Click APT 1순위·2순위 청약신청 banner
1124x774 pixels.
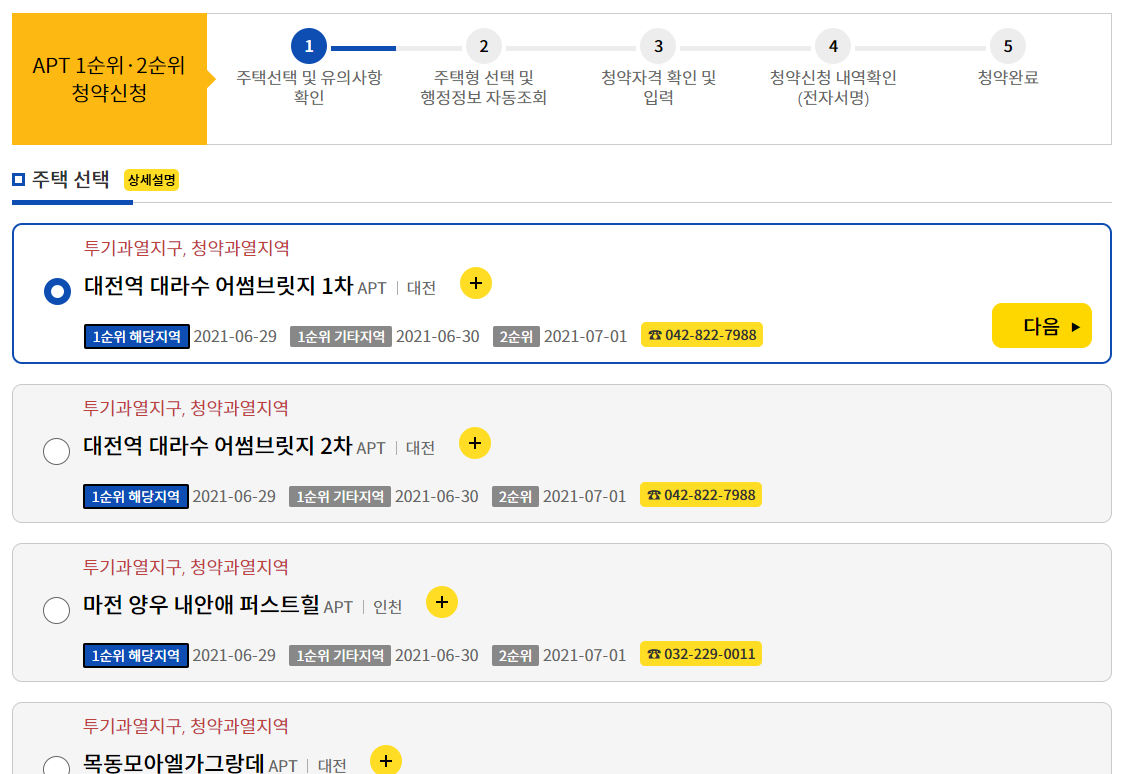(110, 79)
